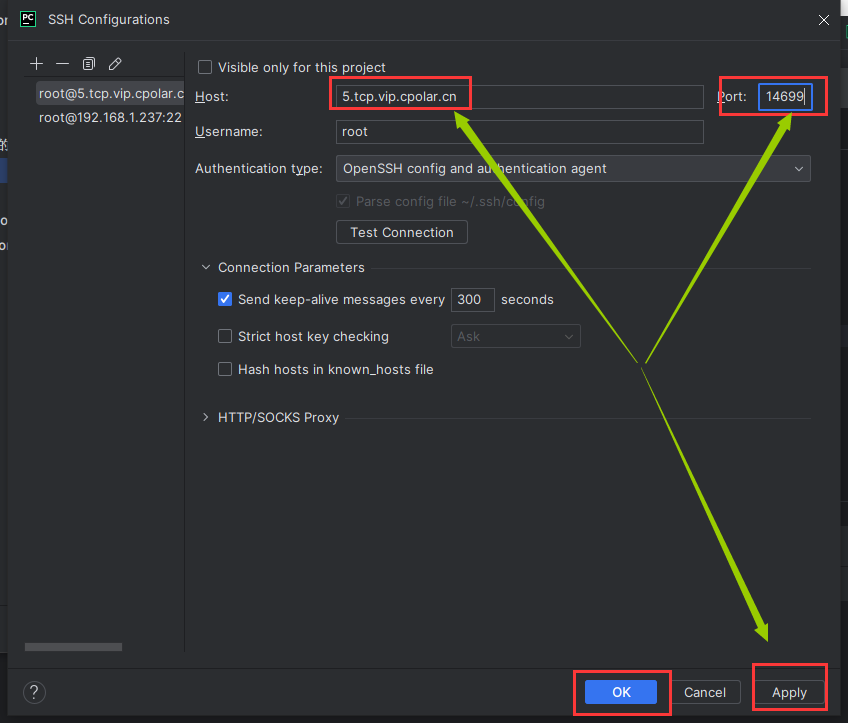Enable Strict host key checking
The height and width of the screenshot is (723, 848).
click(x=225, y=337)
